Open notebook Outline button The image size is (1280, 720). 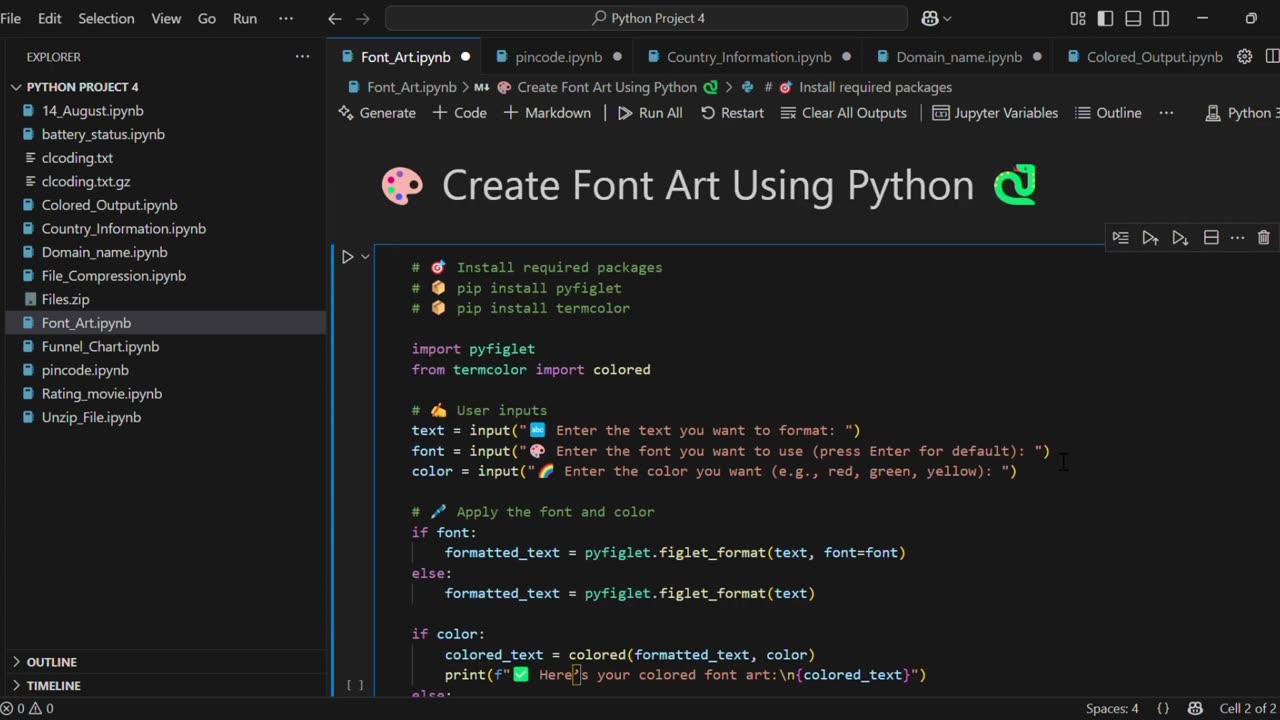1108,113
